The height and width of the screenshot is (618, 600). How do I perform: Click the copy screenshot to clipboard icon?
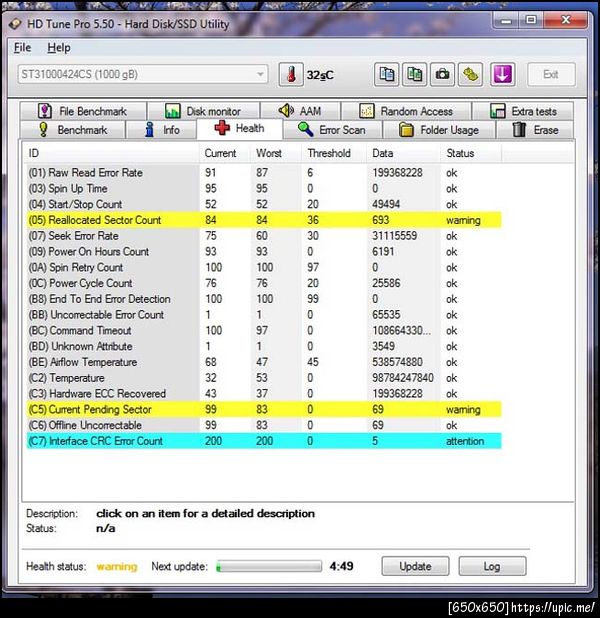(414, 74)
